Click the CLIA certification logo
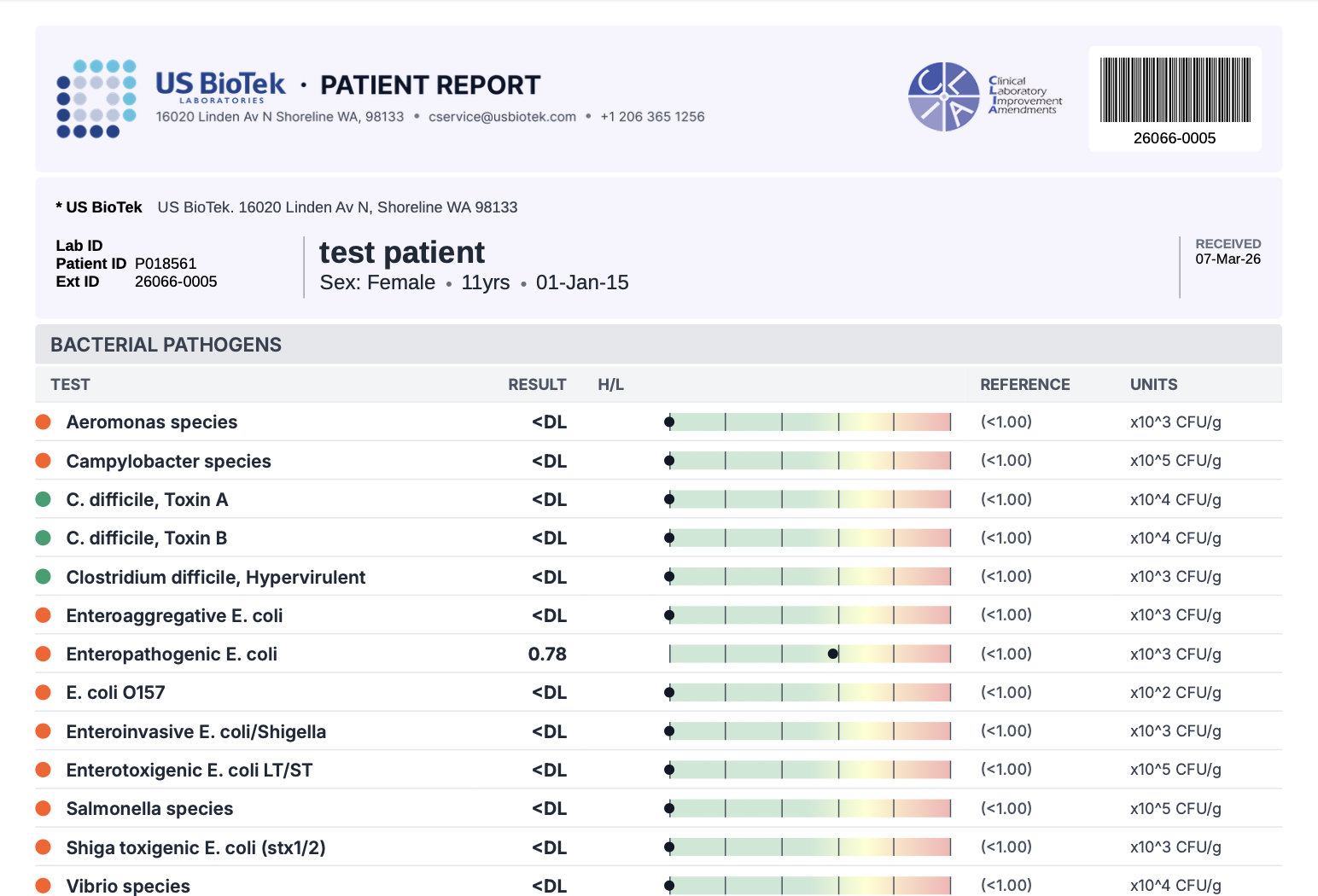 (x=943, y=96)
